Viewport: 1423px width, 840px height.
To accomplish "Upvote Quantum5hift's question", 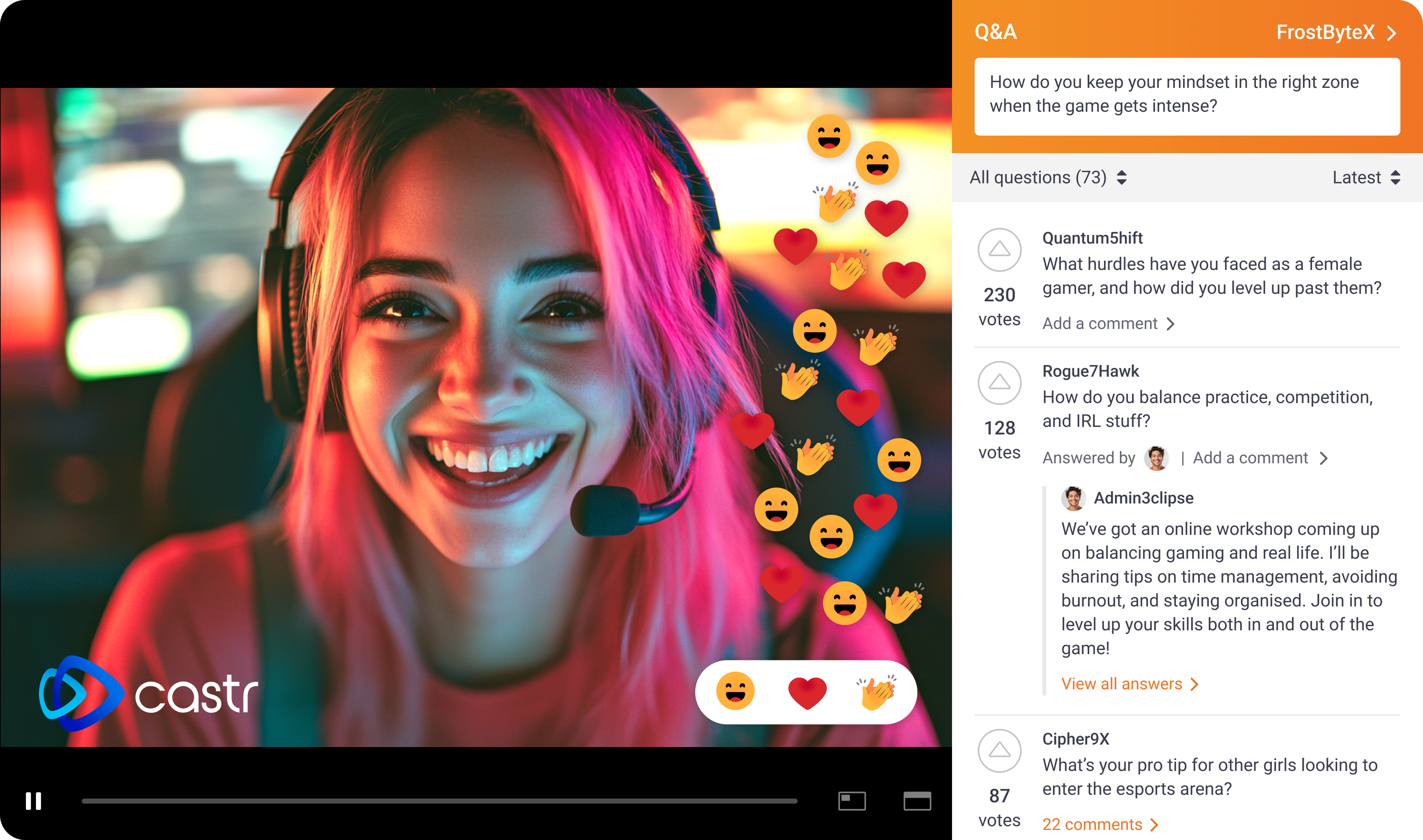I will pyautogui.click(x=1000, y=249).
